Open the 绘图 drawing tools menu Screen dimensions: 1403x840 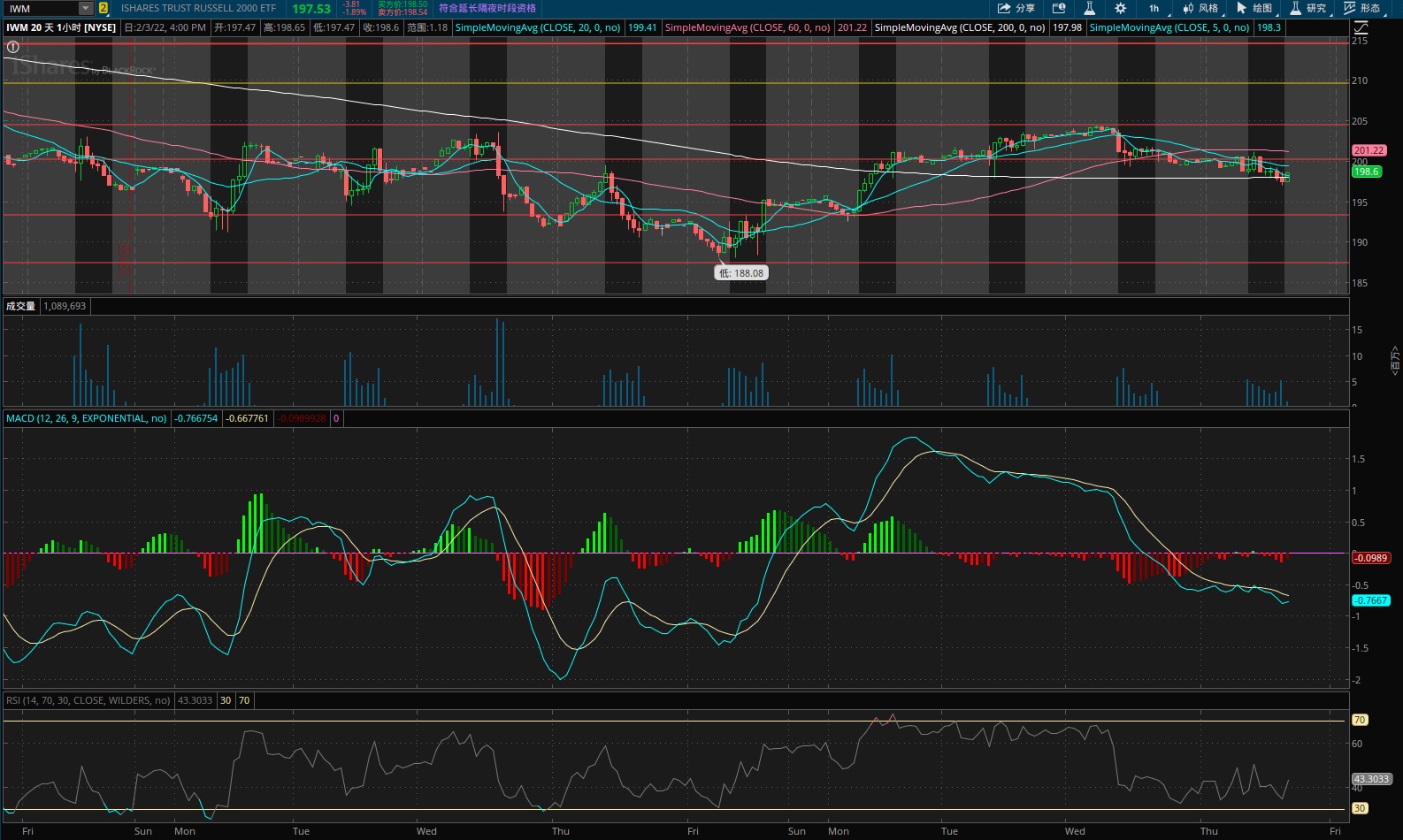click(1254, 8)
